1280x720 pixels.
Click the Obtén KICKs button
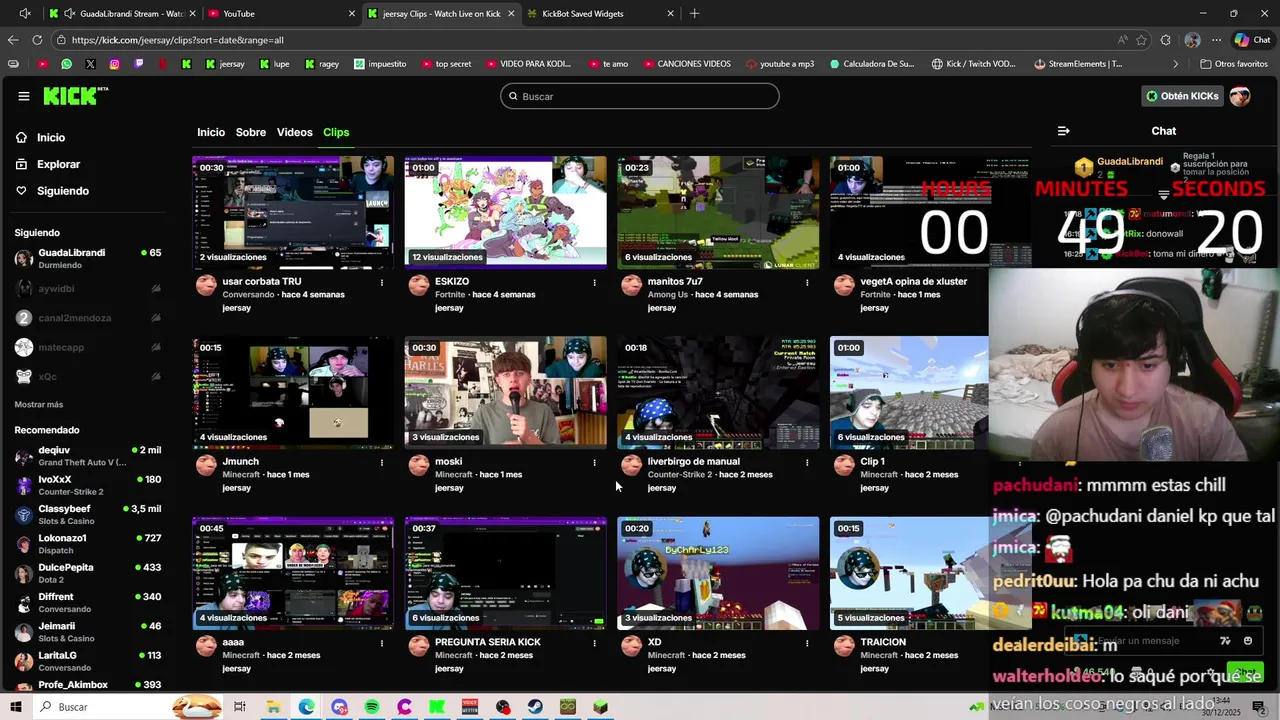1182,96
